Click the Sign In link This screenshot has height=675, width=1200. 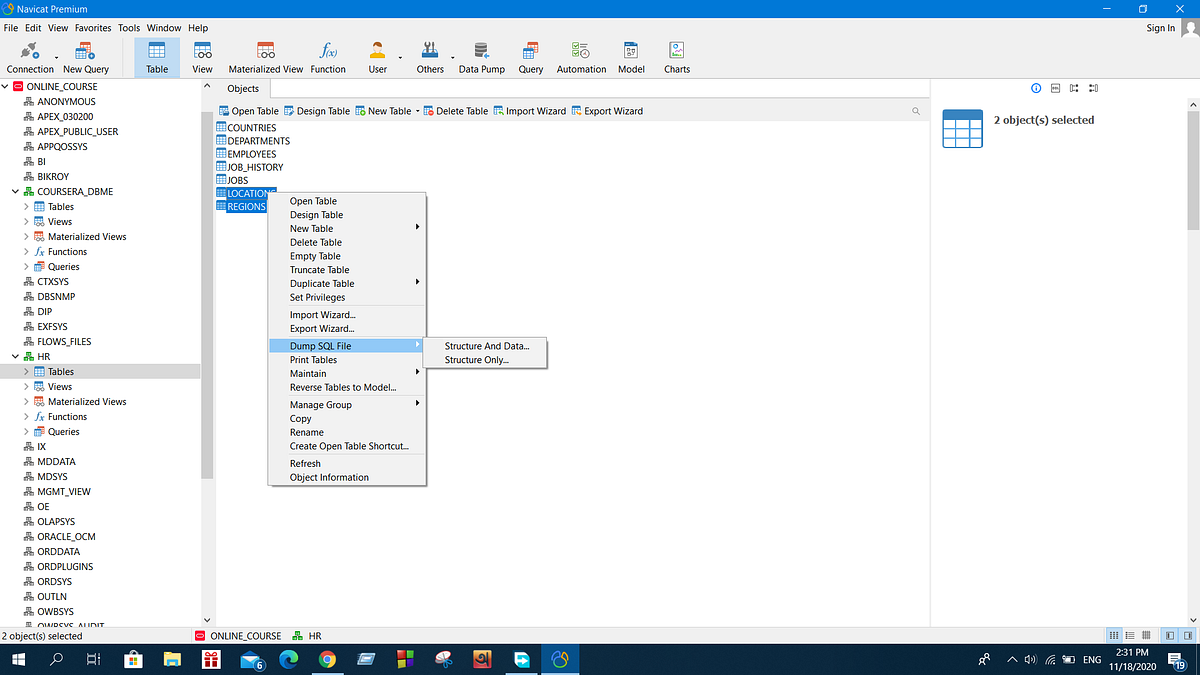[1160, 27]
